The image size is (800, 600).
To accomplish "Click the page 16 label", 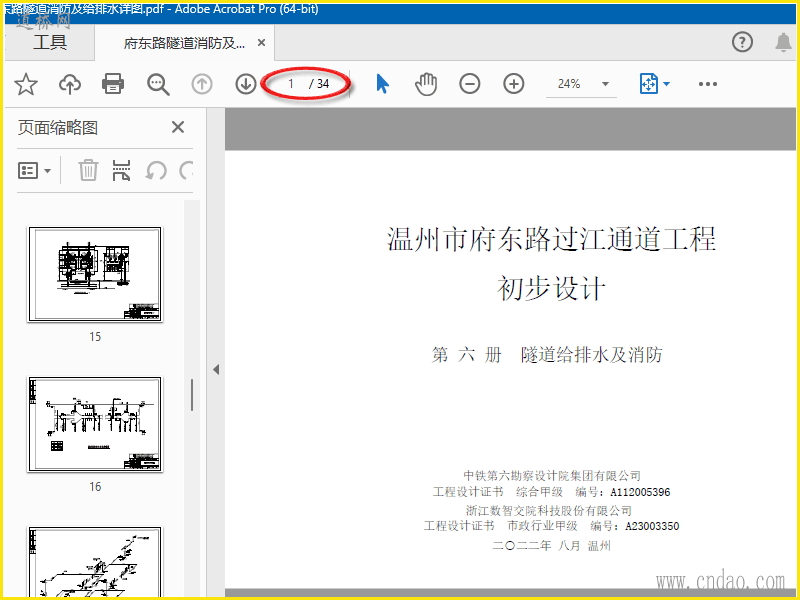I will tap(95, 487).
